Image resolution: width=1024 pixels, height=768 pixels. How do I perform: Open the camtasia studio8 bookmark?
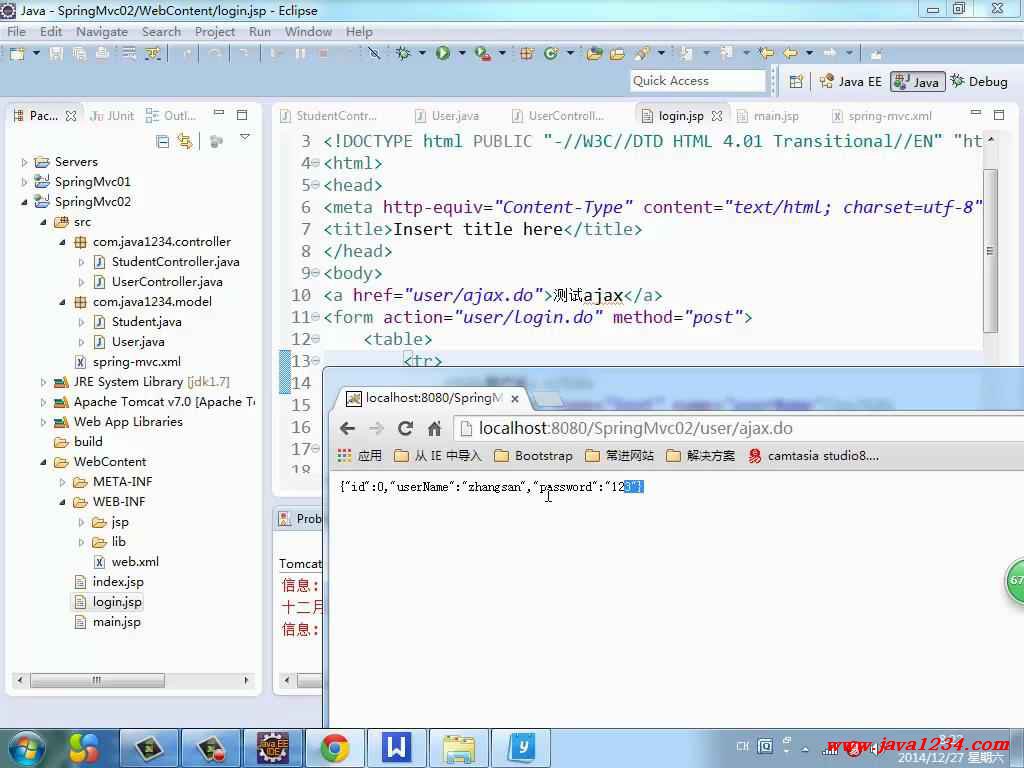[x=814, y=456]
